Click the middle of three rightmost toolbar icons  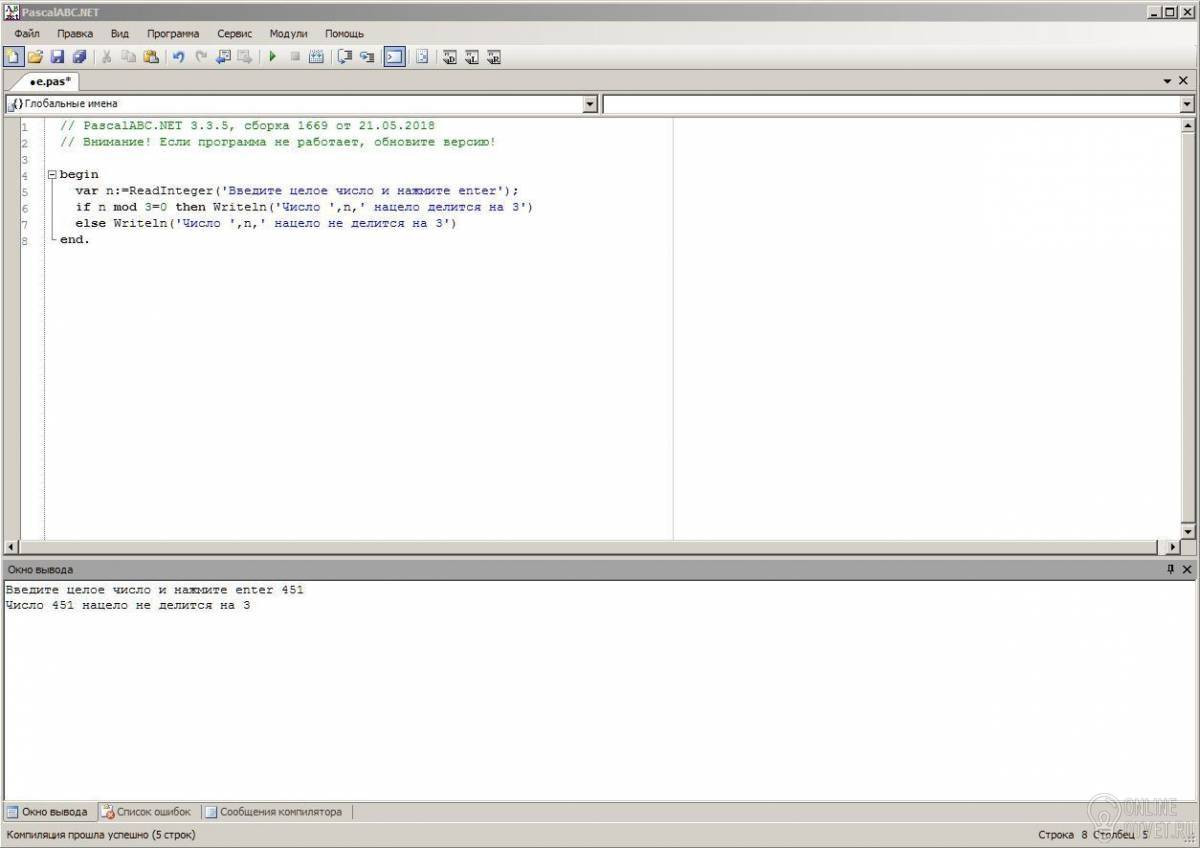[x=472, y=57]
